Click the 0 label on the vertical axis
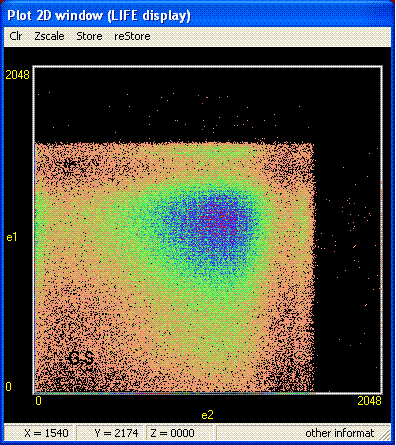This screenshot has width=396, height=445. coord(8,387)
